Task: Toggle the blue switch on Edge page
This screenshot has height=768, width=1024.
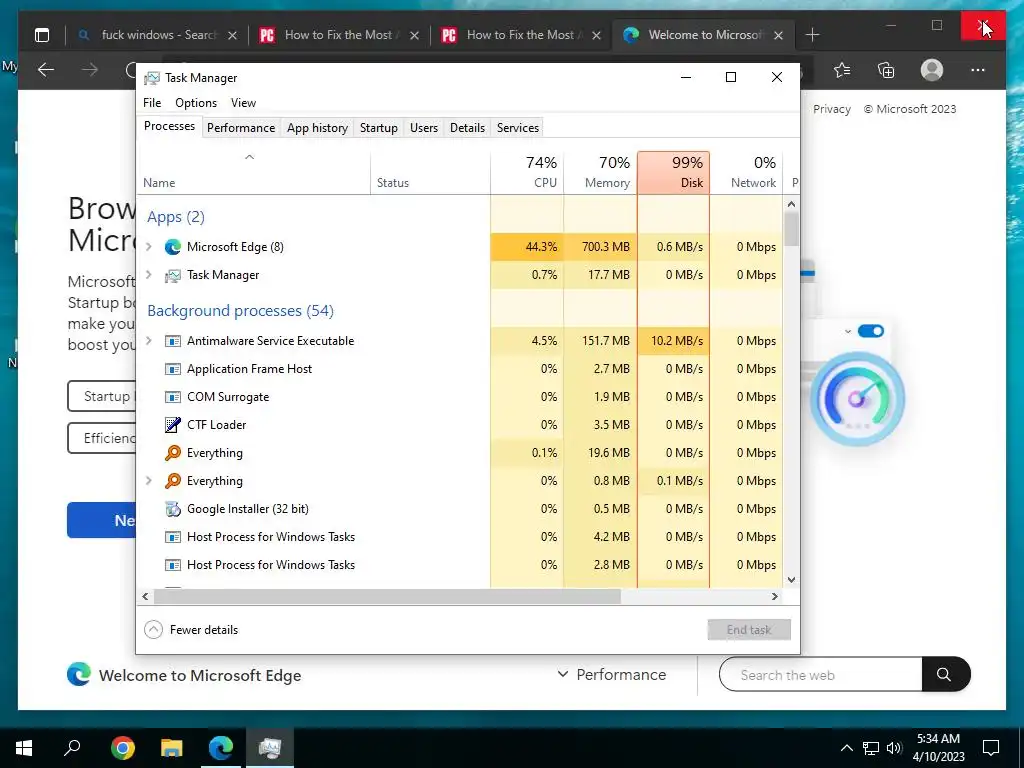Action: coord(871,331)
